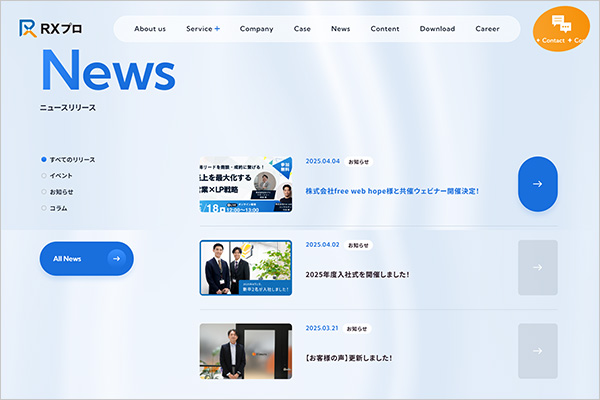This screenshot has height=400, width=600.
Task: Select News in the navigation bar
Action: [340, 29]
